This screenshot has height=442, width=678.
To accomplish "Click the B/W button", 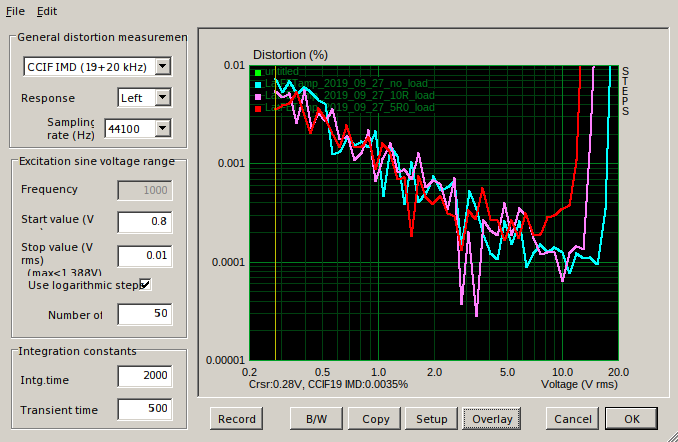I will tap(316, 419).
